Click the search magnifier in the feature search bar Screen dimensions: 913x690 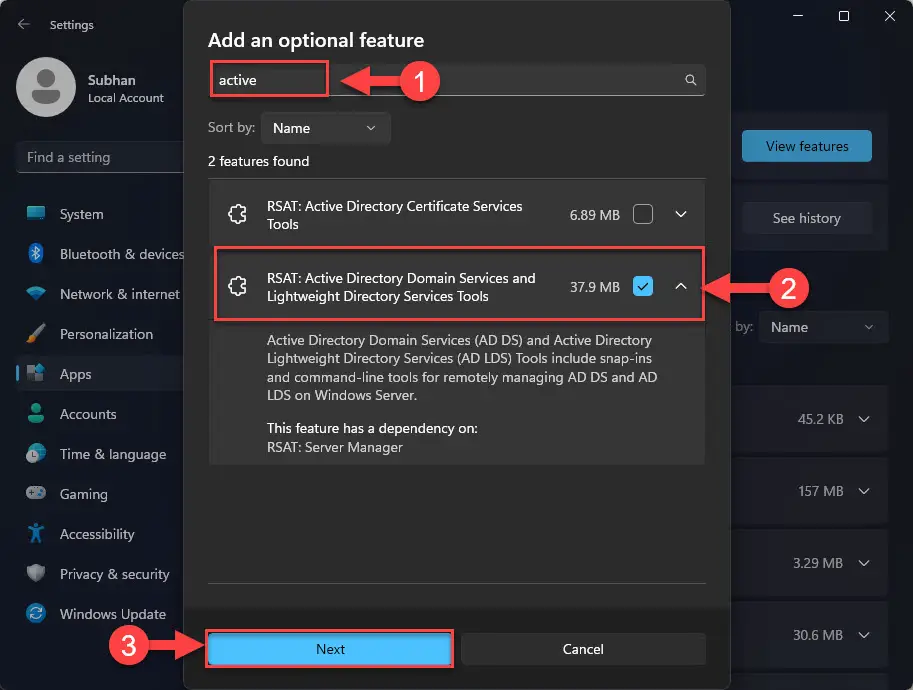pos(690,79)
